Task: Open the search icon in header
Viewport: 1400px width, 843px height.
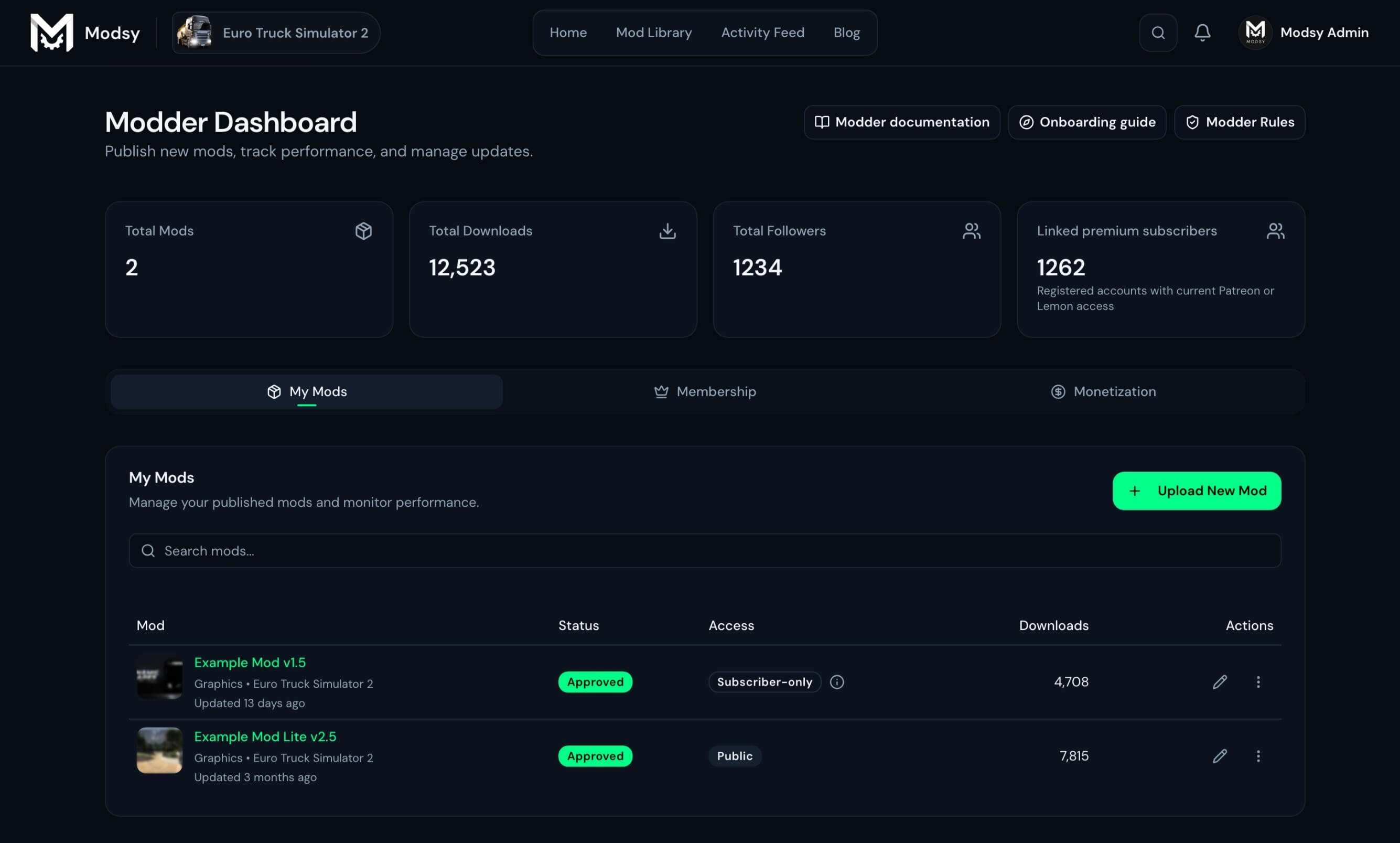Action: click(x=1158, y=33)
